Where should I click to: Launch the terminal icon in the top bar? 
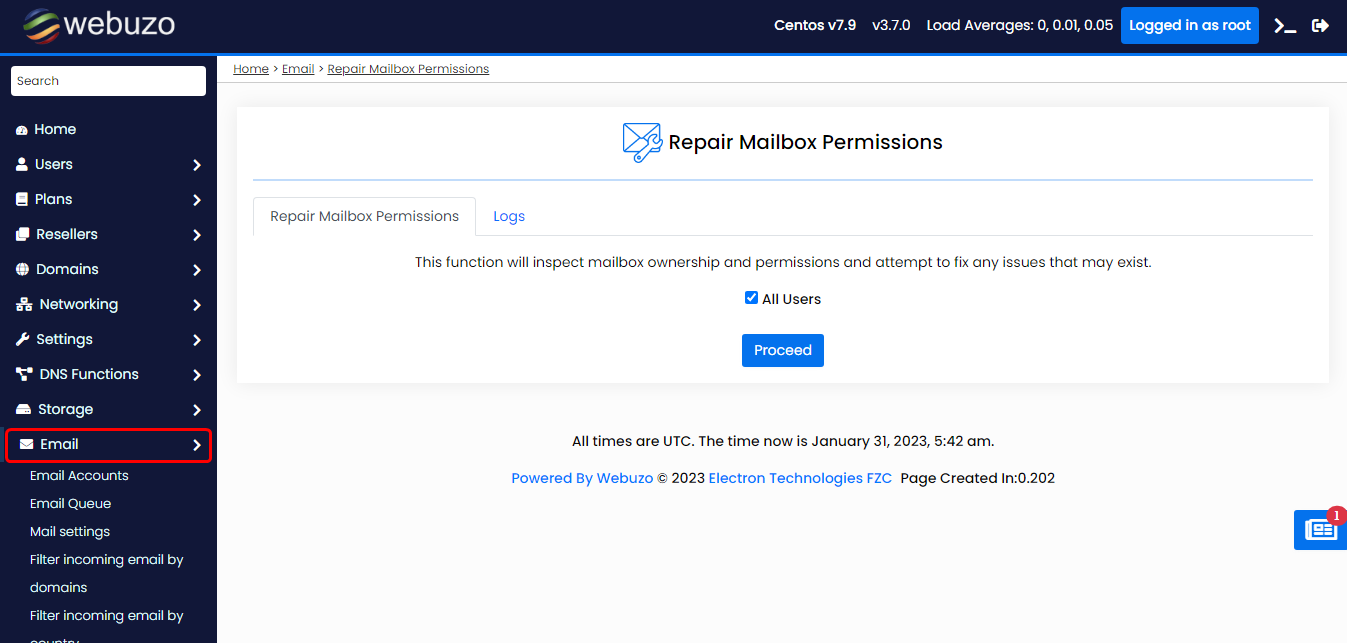pyautogui.click(x=1285, y=24)
